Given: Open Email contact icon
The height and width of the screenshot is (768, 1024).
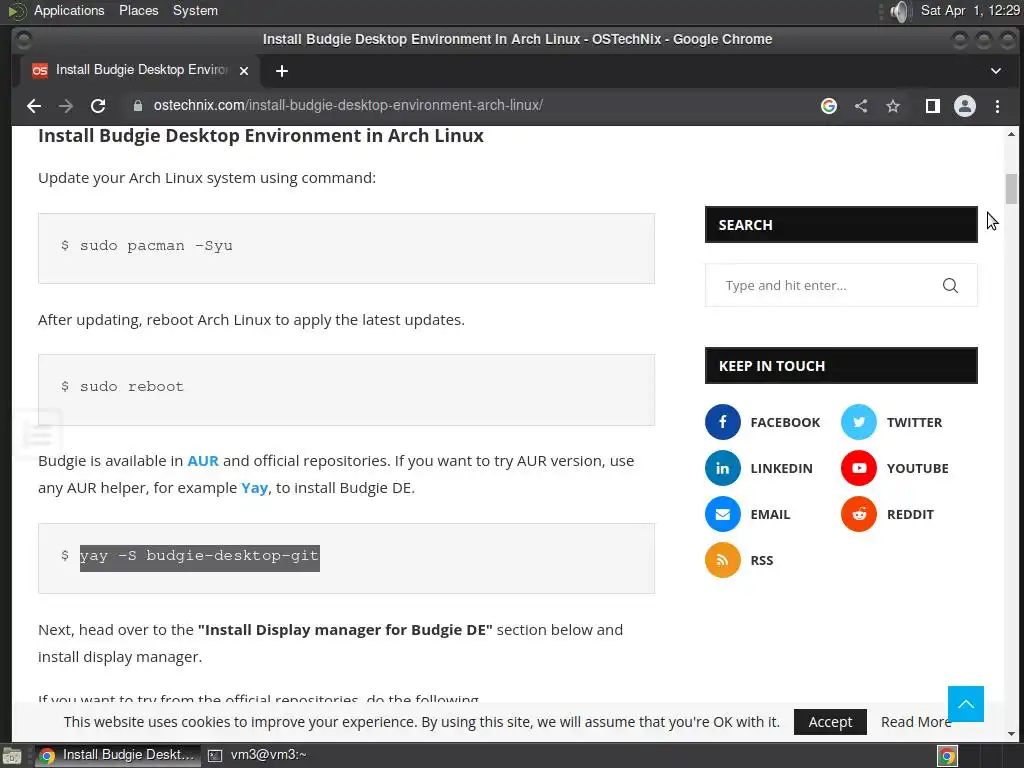Looking at the screenshot, I should point(722,514).
